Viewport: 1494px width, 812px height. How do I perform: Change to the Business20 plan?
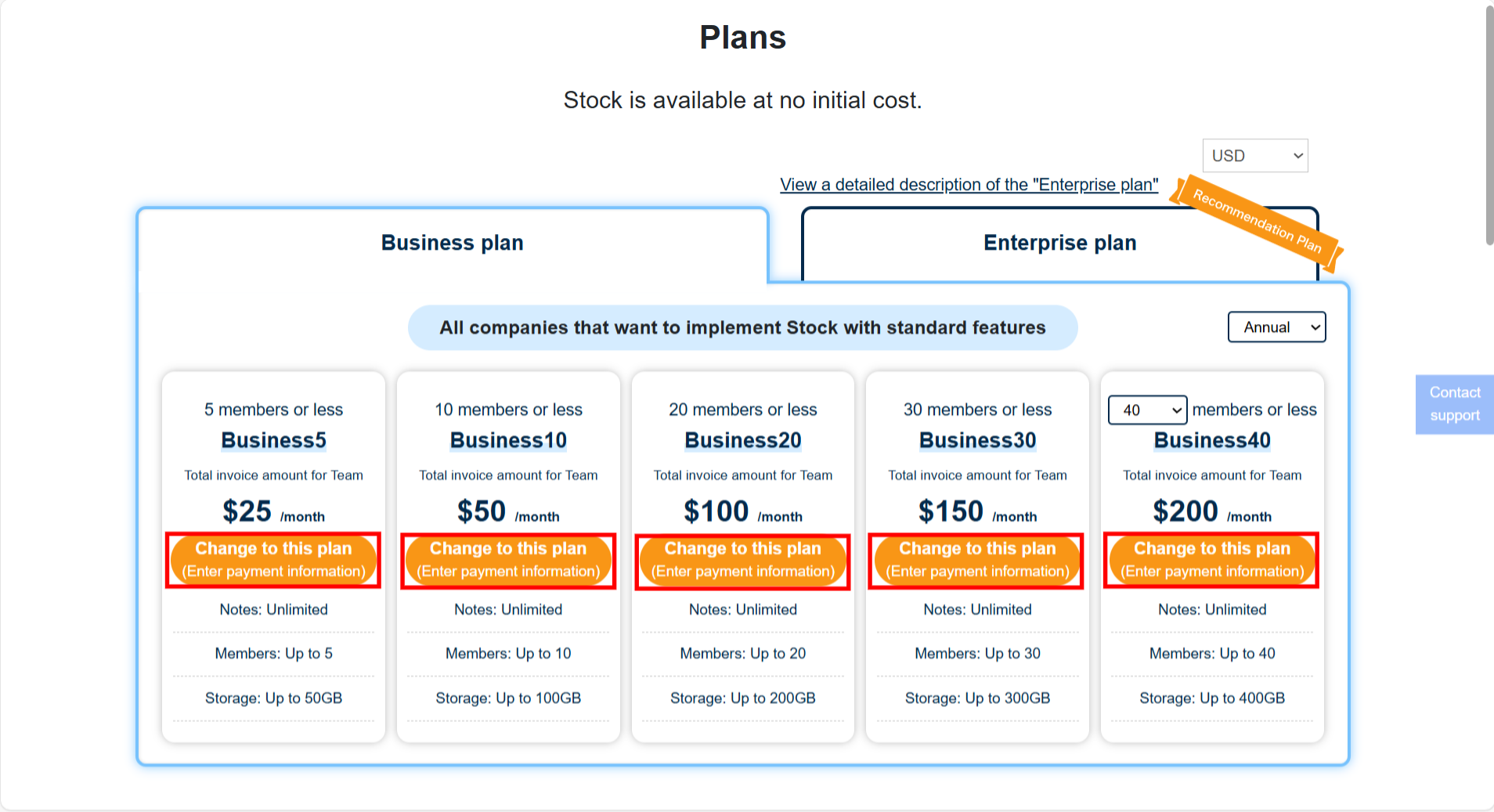coord(742,559)
